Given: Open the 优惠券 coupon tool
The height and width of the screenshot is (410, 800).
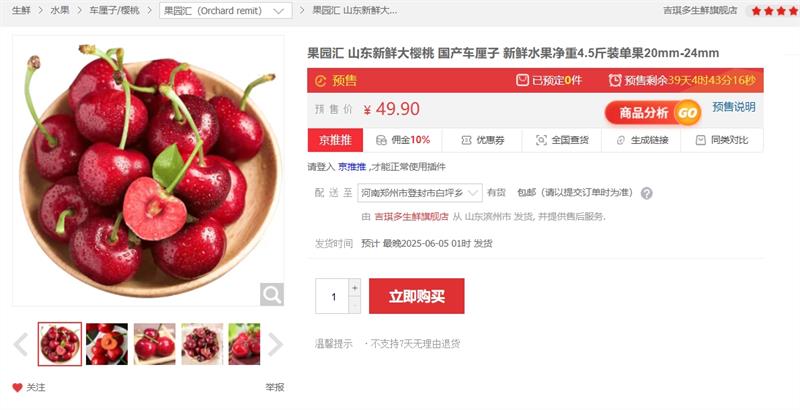Looking at the screenshot, I should [482, 140].
